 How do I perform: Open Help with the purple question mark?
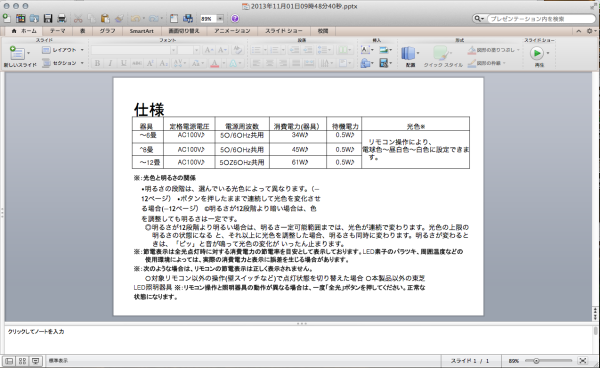click(x=235, y=18)
